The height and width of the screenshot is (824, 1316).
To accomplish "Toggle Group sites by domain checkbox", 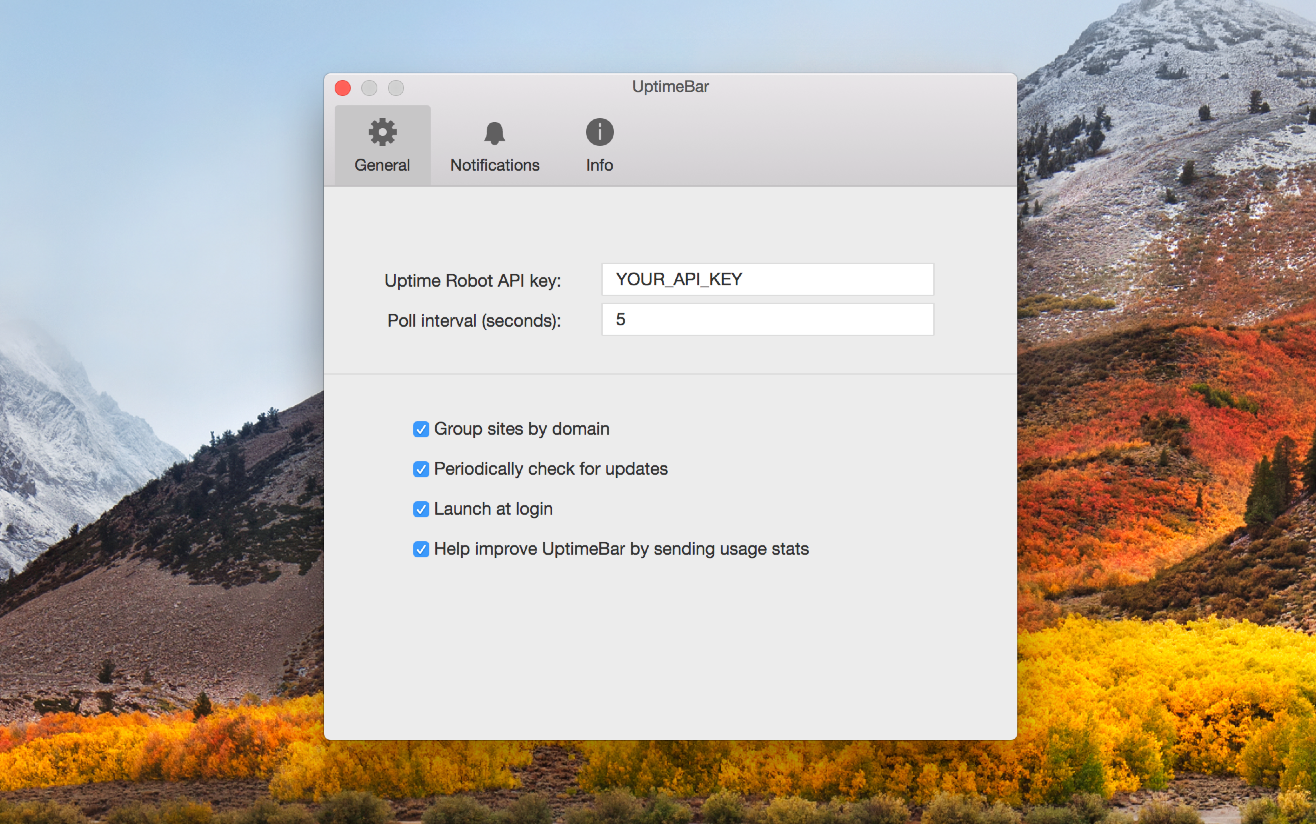I will point(421,429).
